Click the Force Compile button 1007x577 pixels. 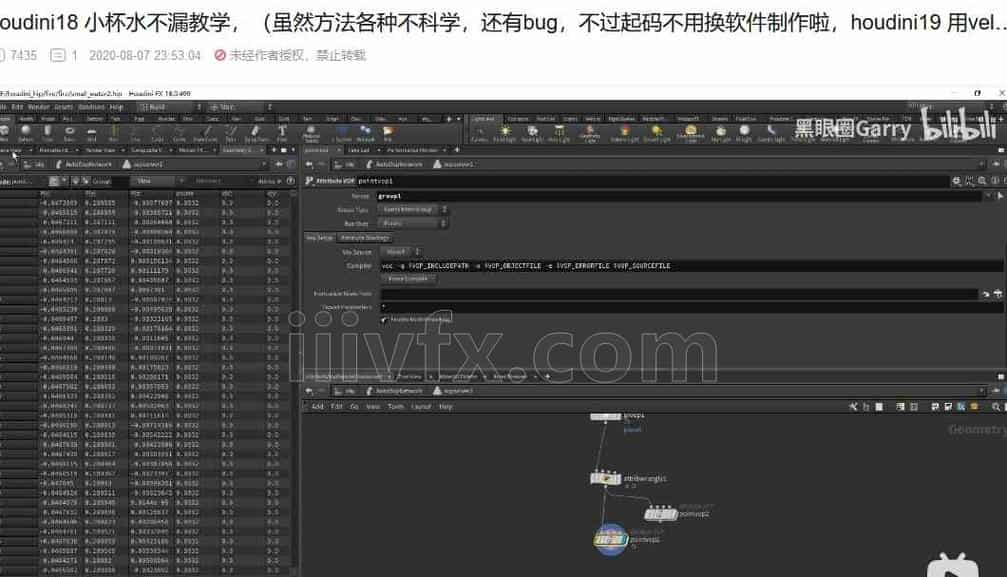pos(408,279)
